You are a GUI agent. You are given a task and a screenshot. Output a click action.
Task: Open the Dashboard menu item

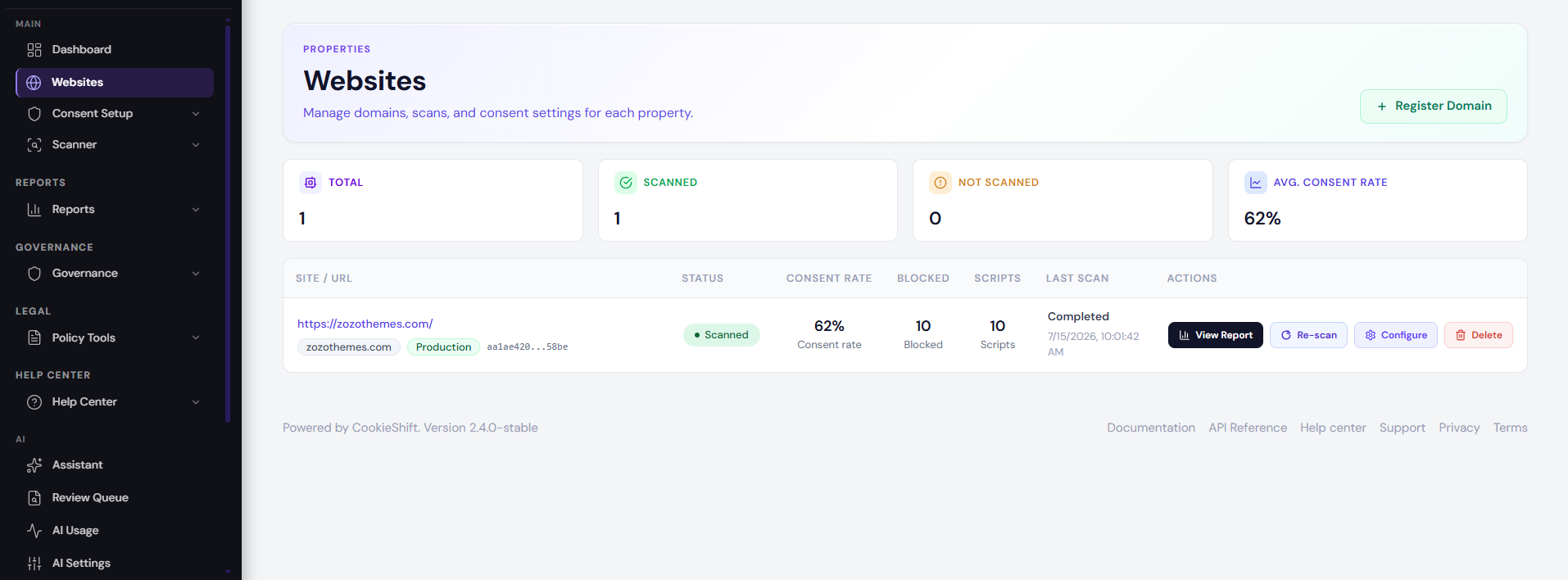[x=115, y=50]
